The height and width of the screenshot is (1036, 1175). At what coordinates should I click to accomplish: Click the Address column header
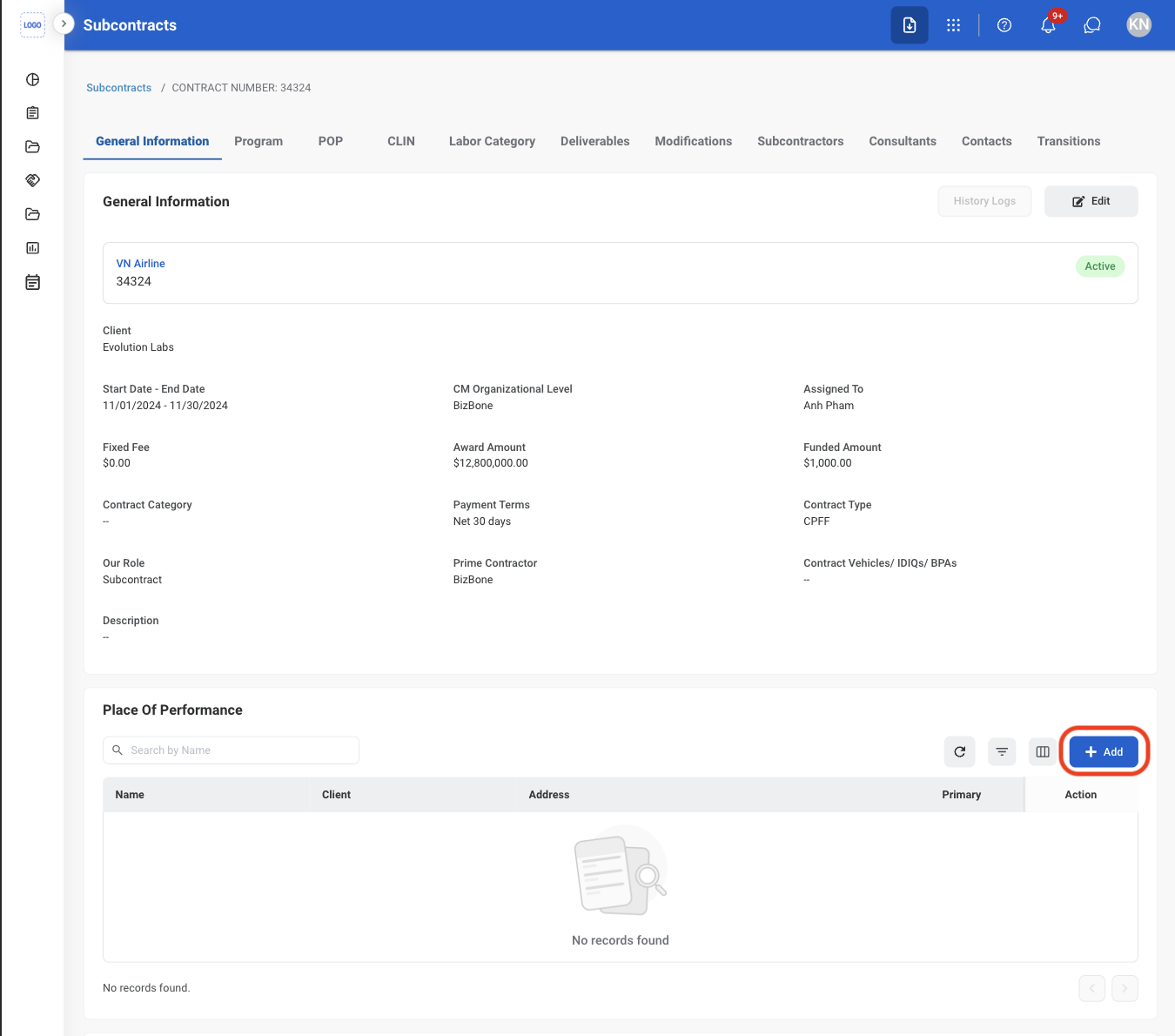[549, 795]
